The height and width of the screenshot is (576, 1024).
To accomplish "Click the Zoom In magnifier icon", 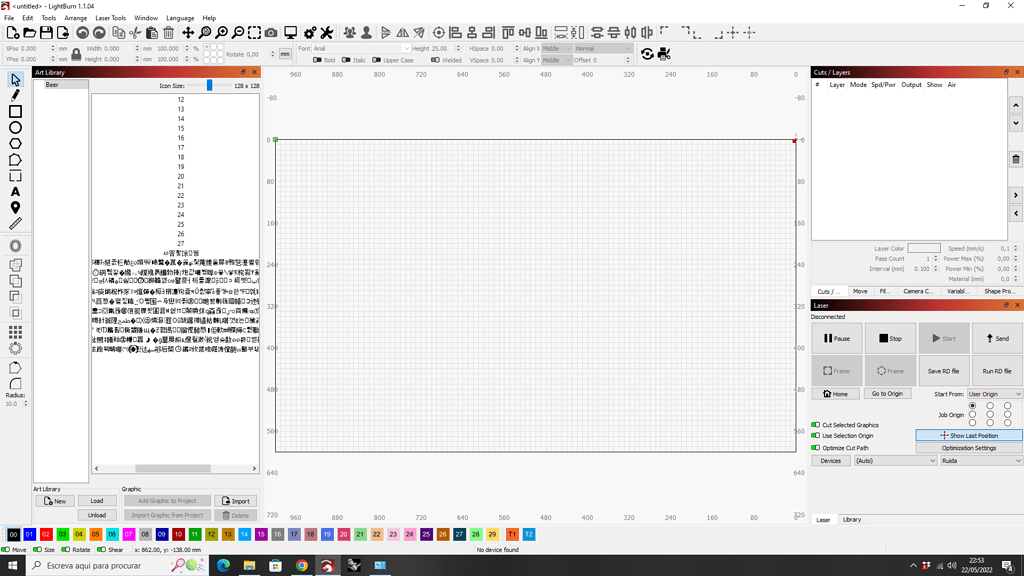I will pyautogui.click(x=222, y=33).
